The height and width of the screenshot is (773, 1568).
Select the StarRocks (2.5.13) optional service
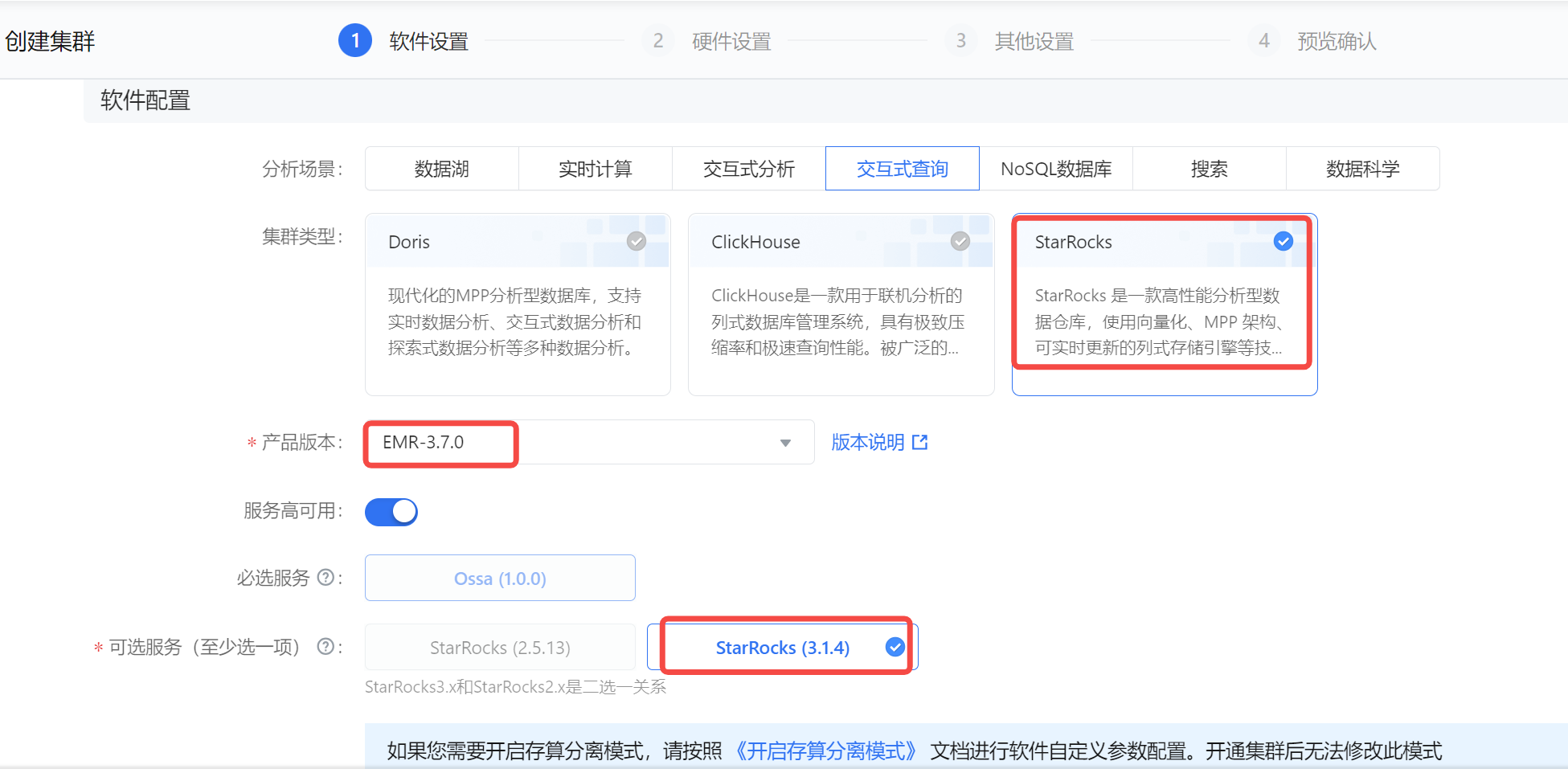tap(500, 647)
